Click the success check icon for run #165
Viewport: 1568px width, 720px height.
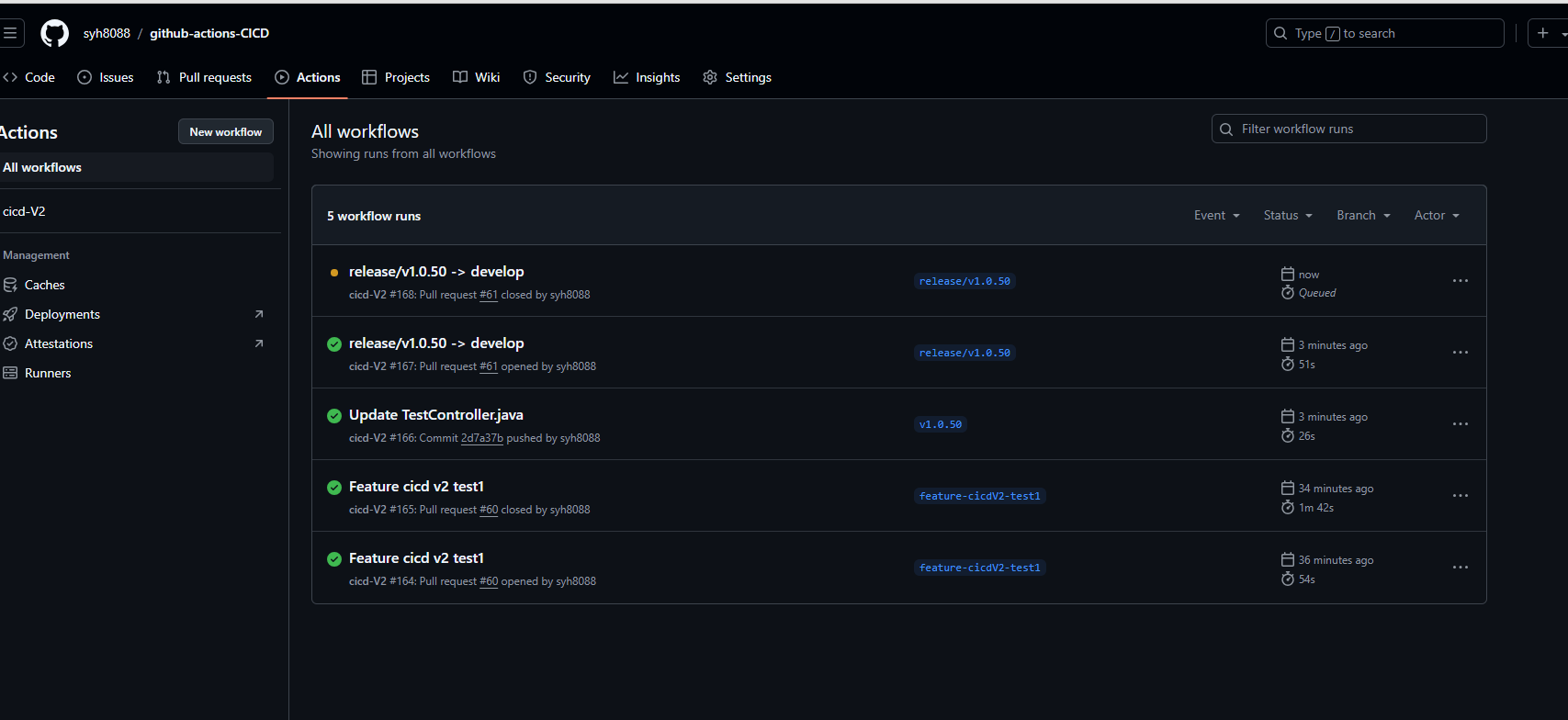click(x=334, y=488)
